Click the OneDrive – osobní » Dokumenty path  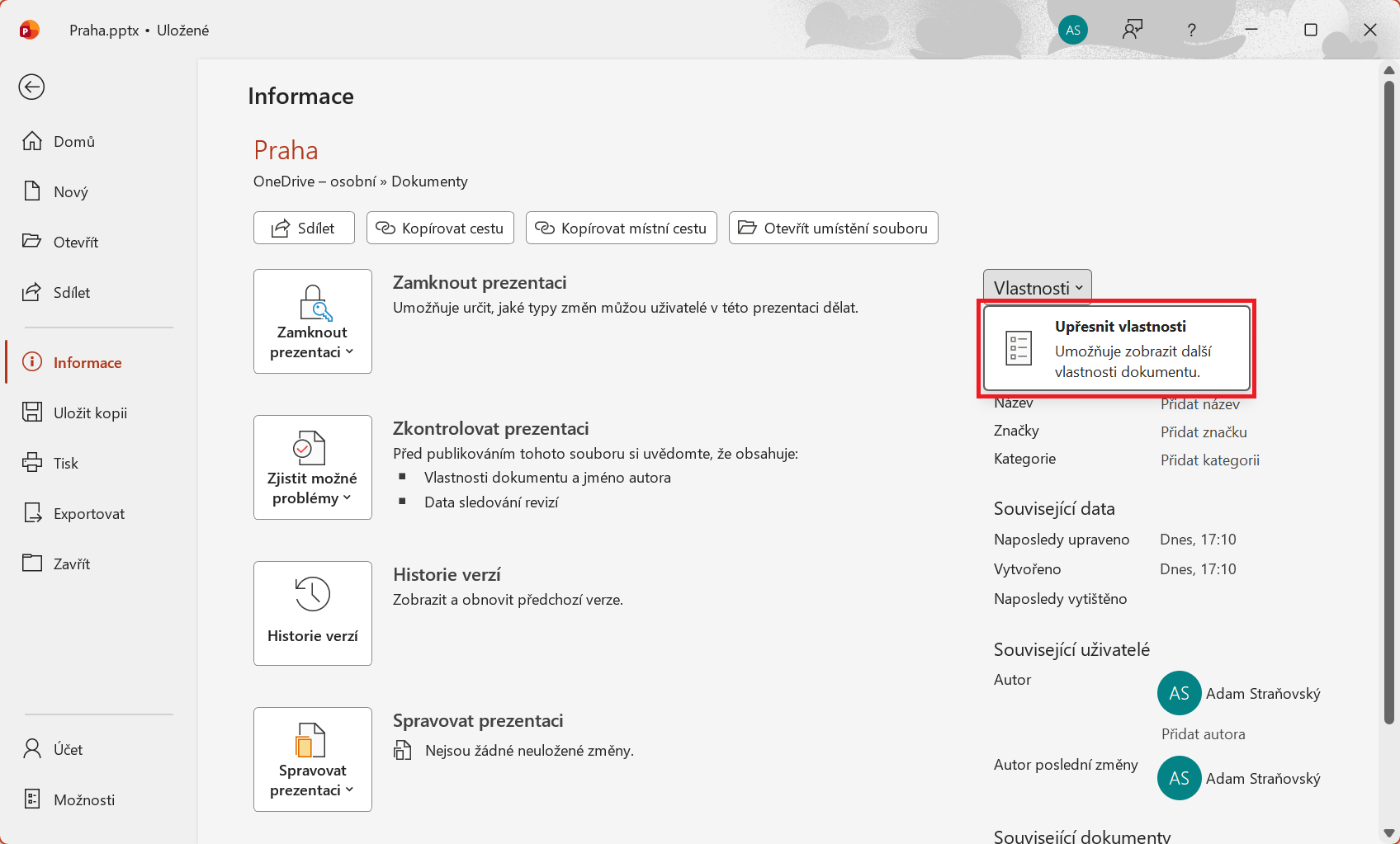pyautogui.click(x=361, y=182)
